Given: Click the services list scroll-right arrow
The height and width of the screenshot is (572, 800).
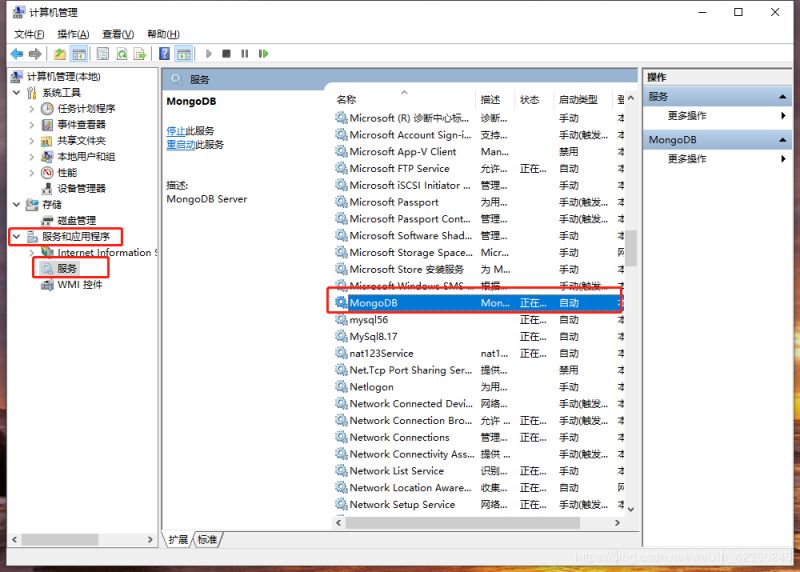Looking at the screenshot, I should coord(617,523).
